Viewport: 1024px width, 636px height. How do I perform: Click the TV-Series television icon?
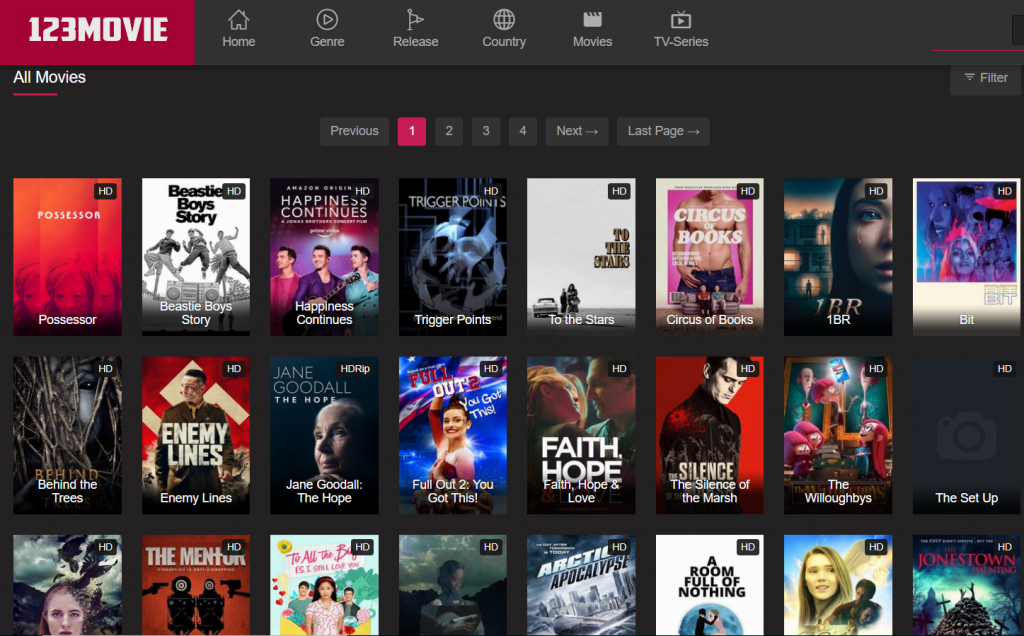click(x=680, y=20)
